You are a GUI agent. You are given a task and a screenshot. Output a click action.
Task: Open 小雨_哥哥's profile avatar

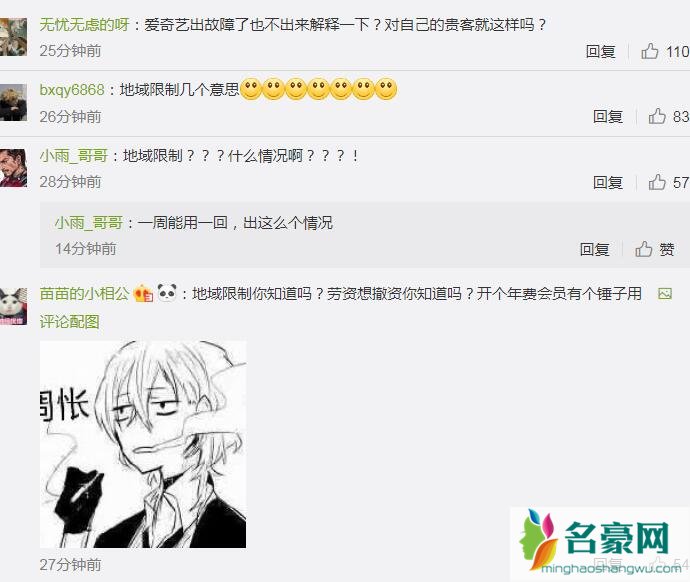[13, 168]
